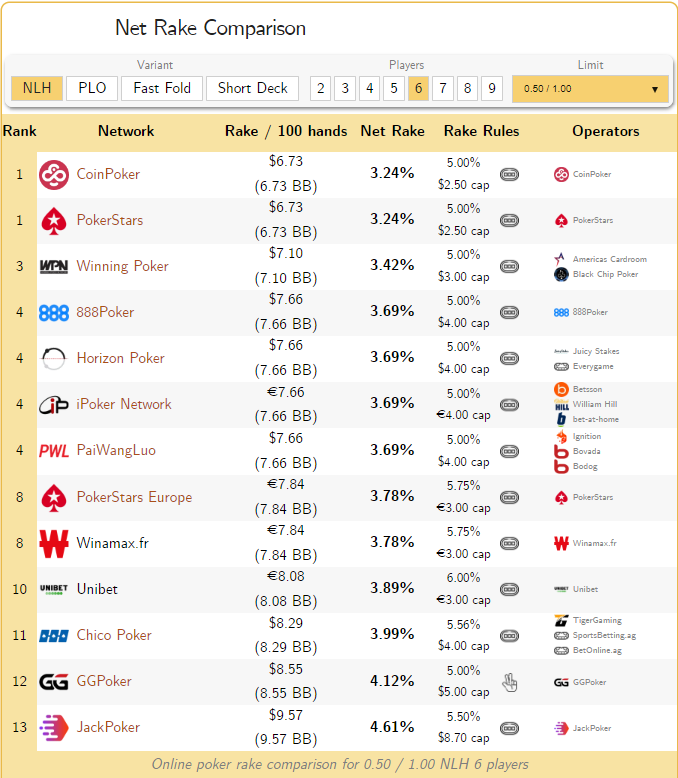Click the Black Chip Poker operator icon

pos(561,274)
